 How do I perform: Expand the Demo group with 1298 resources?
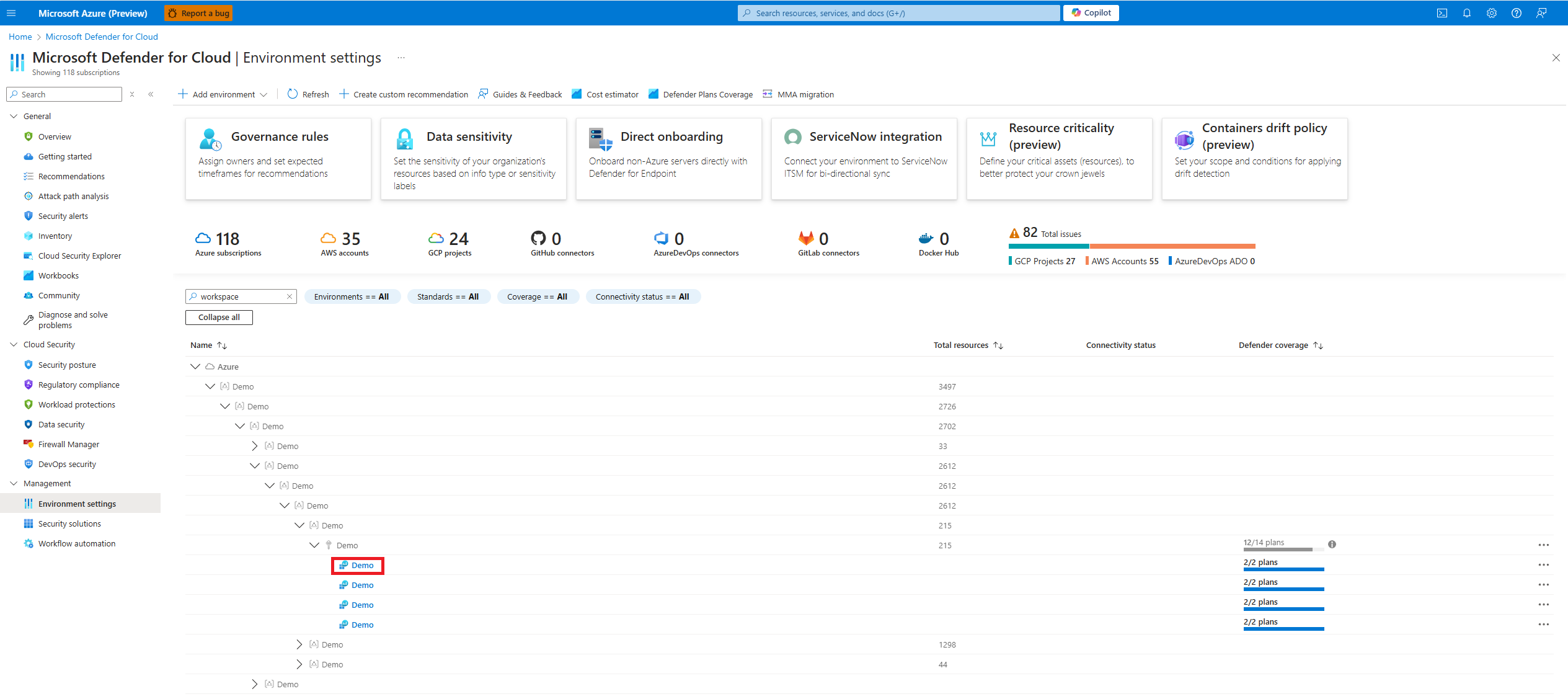click(299, 644)
